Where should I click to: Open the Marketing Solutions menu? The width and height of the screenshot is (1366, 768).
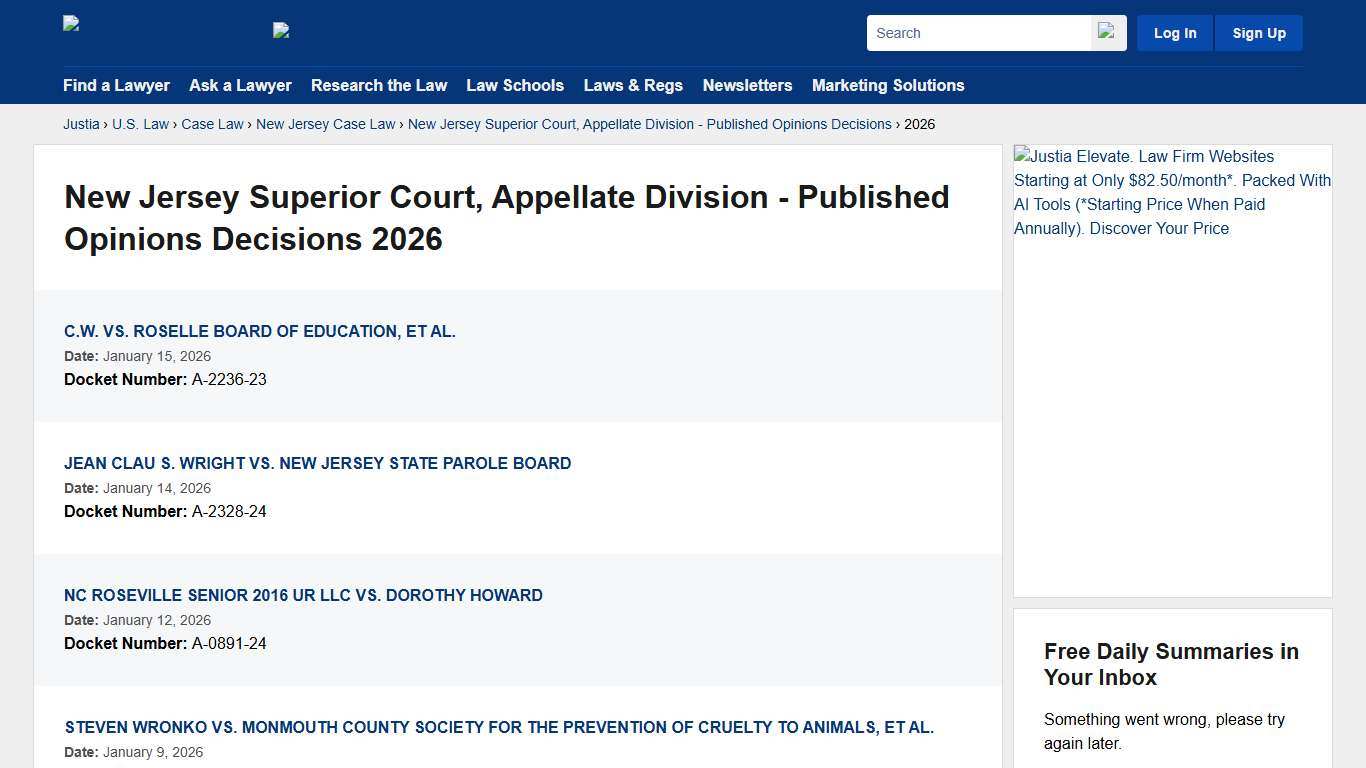(x=888, y=86)
